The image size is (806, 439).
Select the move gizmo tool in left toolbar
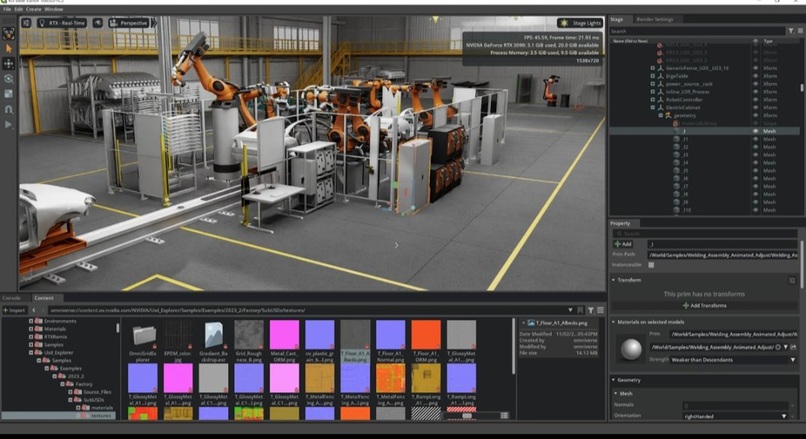(8, 63)
